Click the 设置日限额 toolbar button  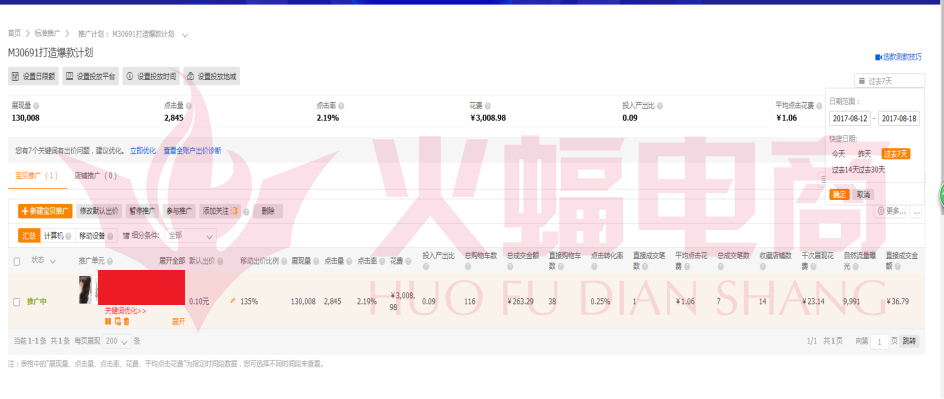[33, 76]
